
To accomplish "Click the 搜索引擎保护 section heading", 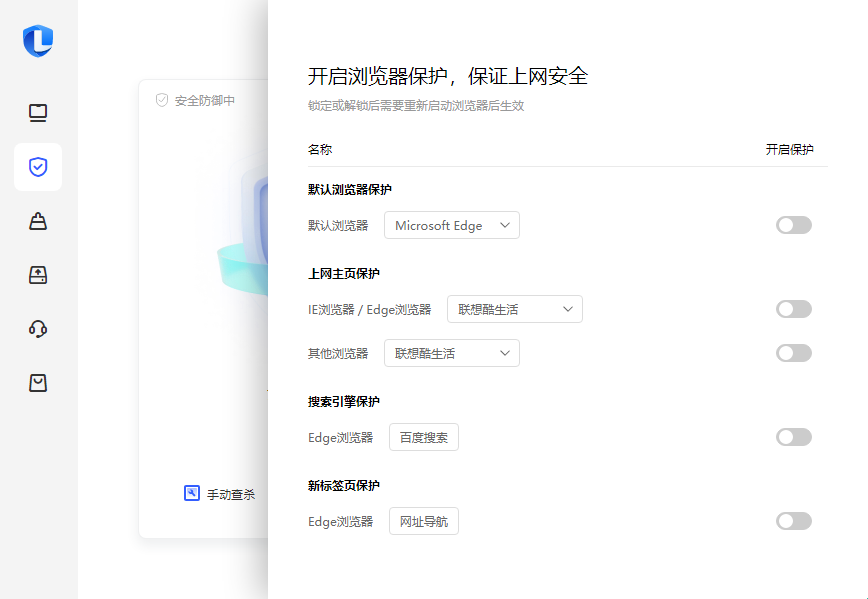I will coord(344,402).
